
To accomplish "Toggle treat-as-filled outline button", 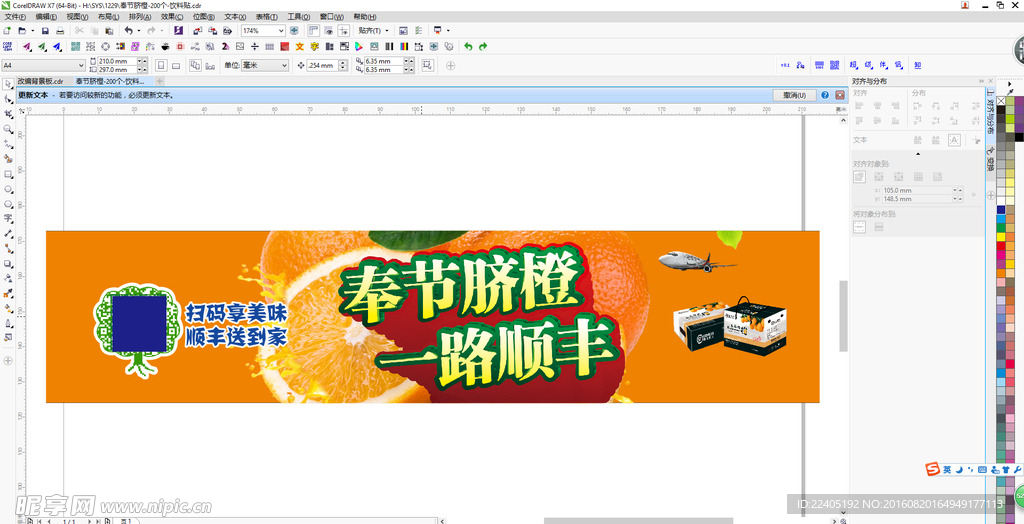I will (428, 65).
